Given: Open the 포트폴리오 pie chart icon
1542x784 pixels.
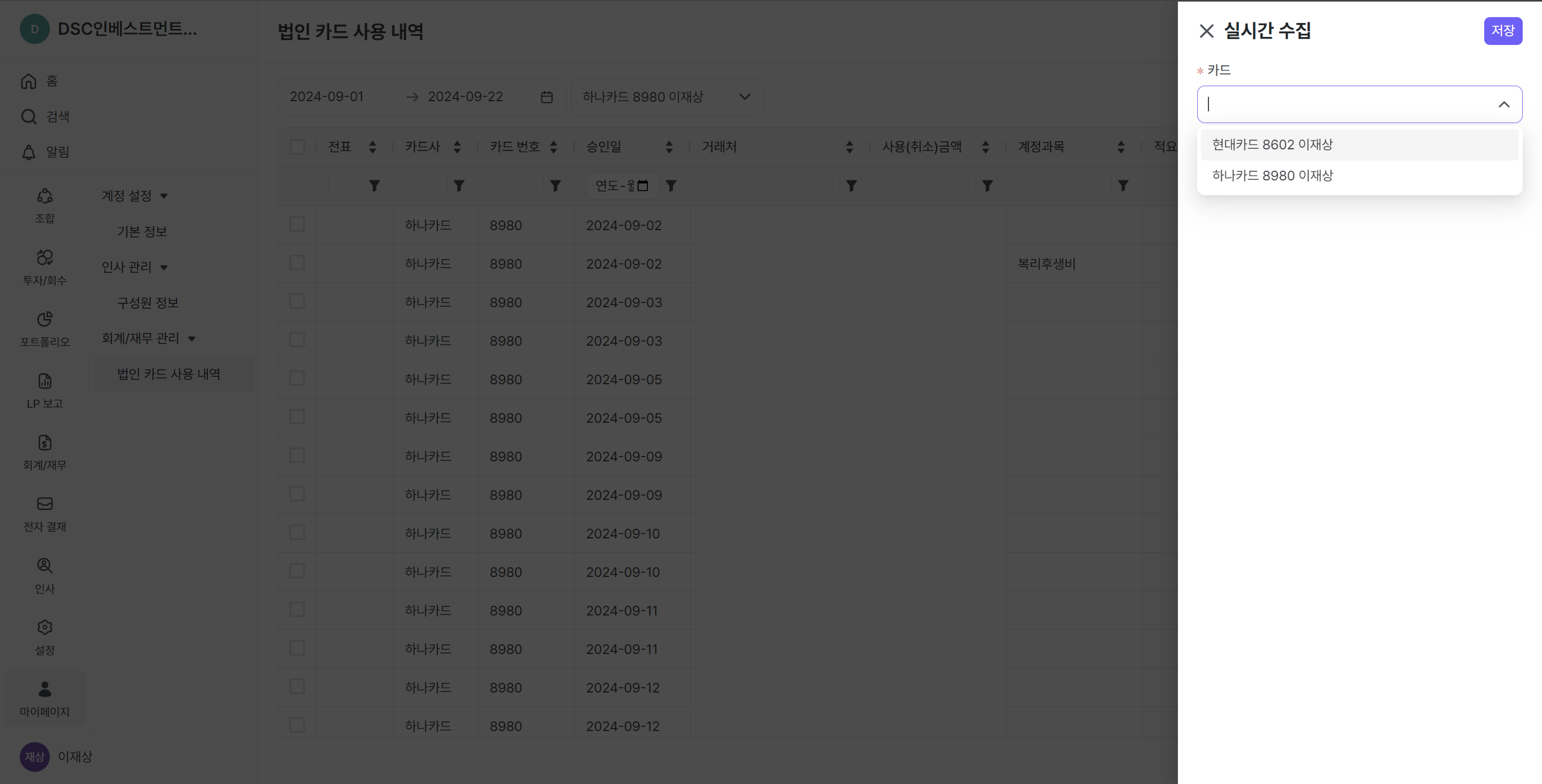Looking at the screenshot, I should tap(45, 319).
